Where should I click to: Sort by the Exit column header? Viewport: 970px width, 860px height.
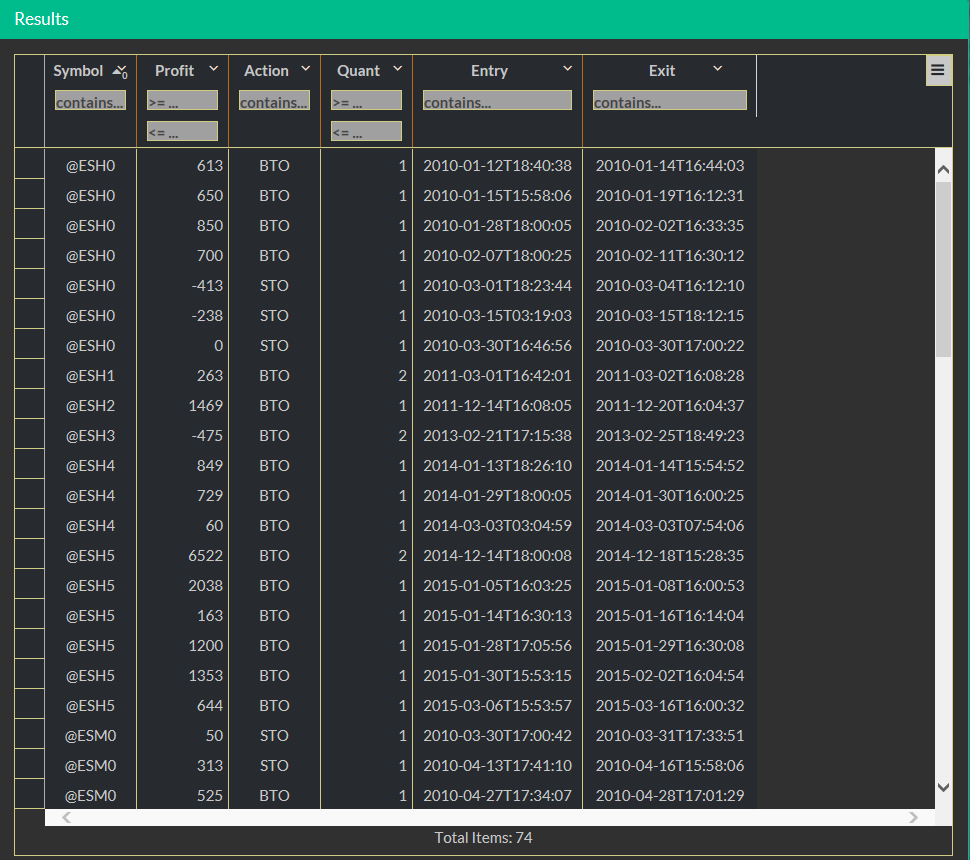click(x=662, y=71)
